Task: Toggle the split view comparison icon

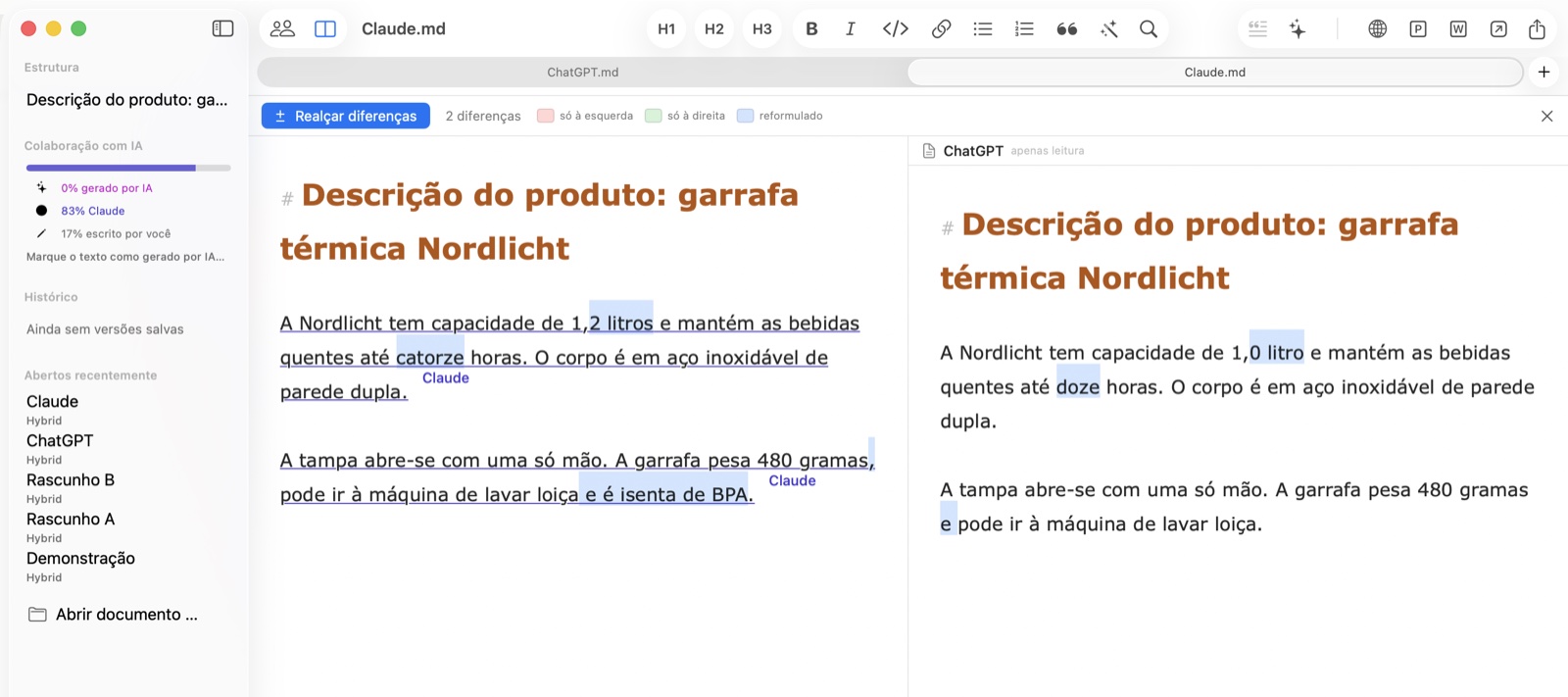Action: click(325, 28)
